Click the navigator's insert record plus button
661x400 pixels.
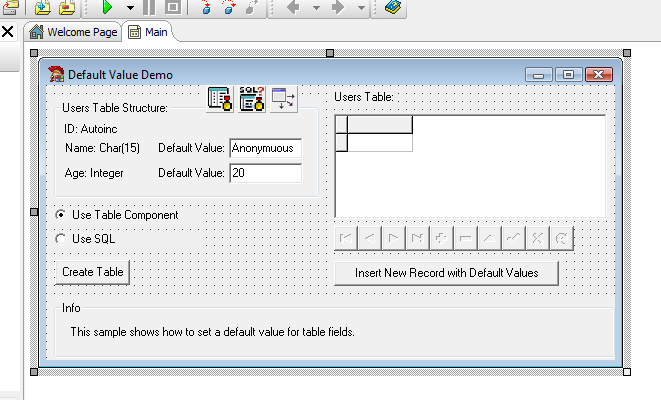pyautogui.click(x=441, y=238)
